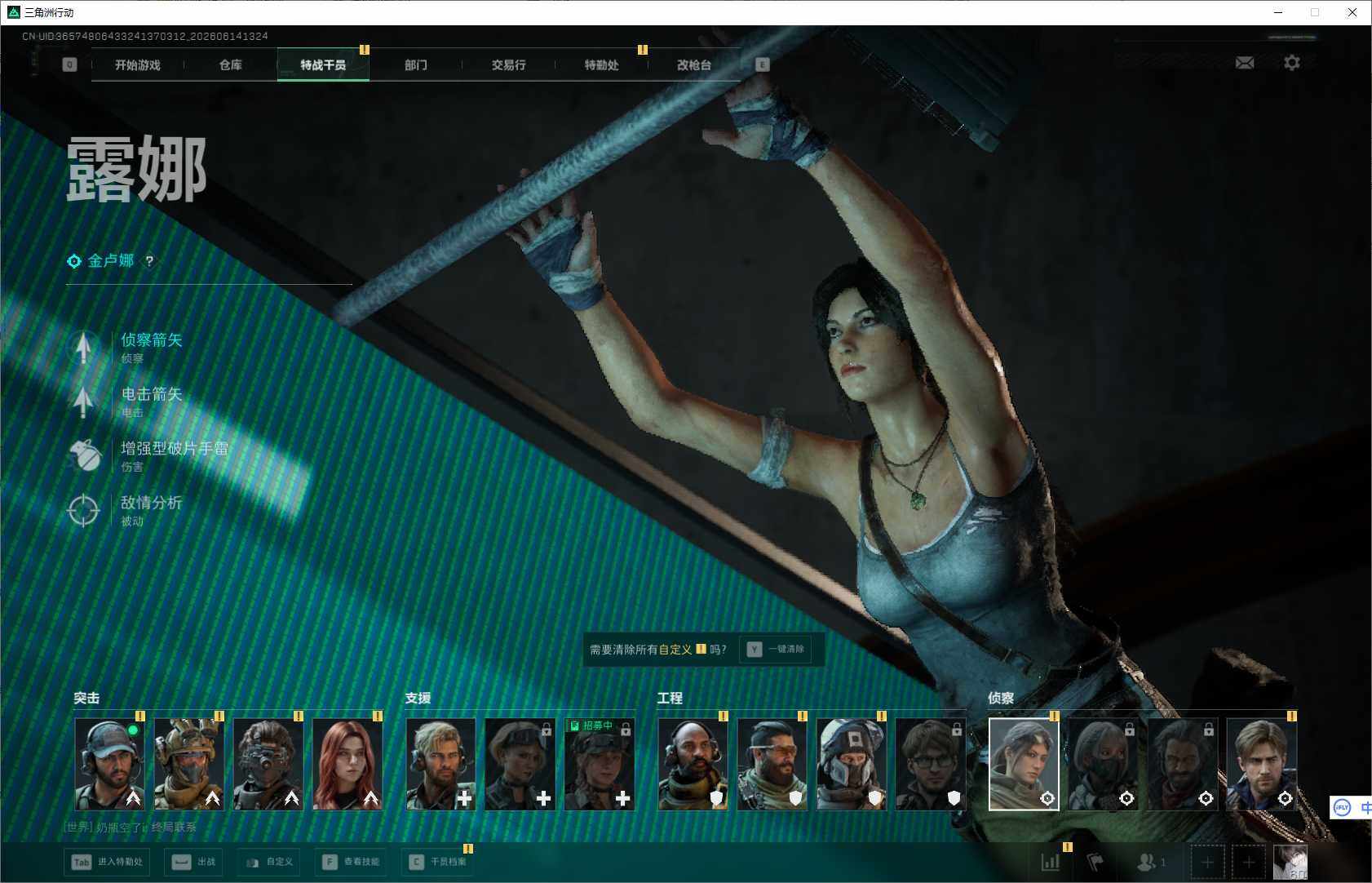Select the white-helmet masked engineer operator

pyautogui.click(x=852, y=764)
